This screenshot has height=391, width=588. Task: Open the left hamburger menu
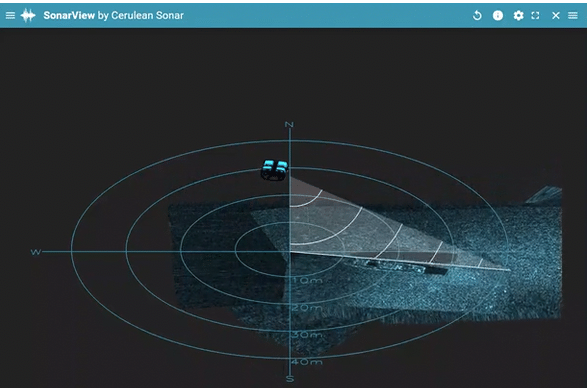(x=10, y=15)
